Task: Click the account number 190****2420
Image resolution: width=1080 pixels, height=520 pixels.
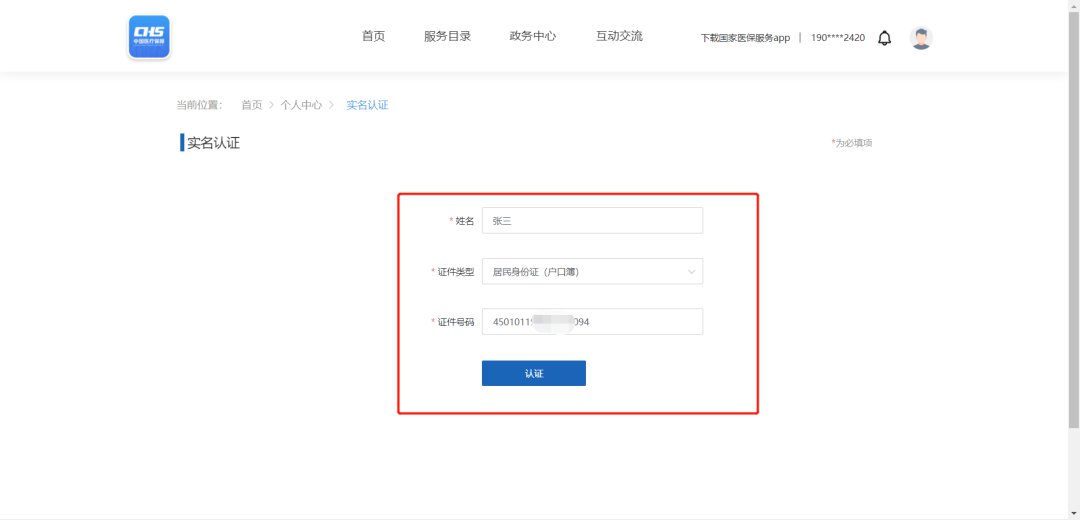Action: (837, 38)
